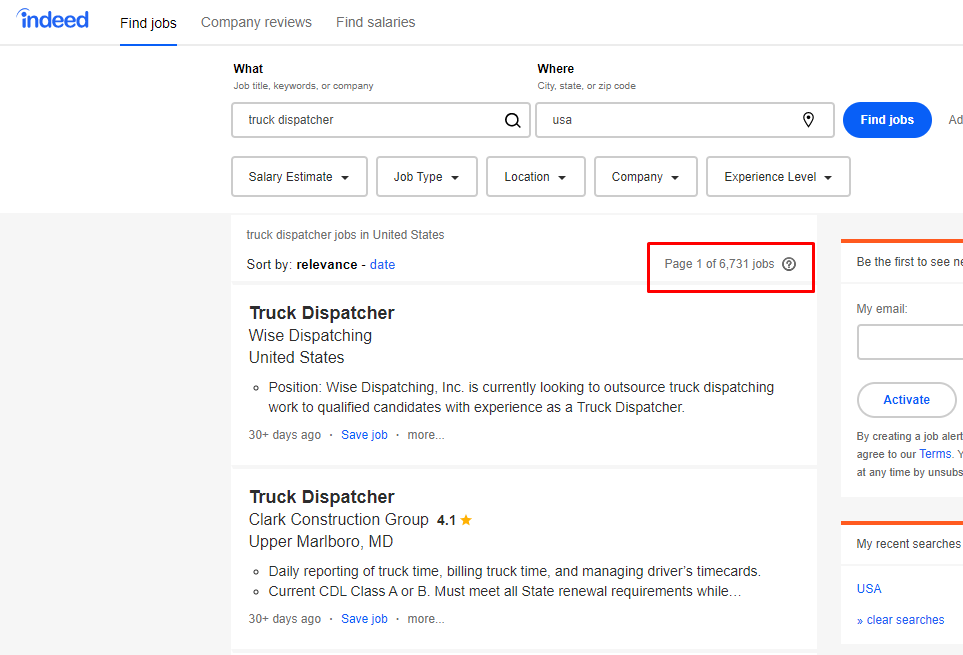Save the Clark Construction Group job

(x=364, y=619)
